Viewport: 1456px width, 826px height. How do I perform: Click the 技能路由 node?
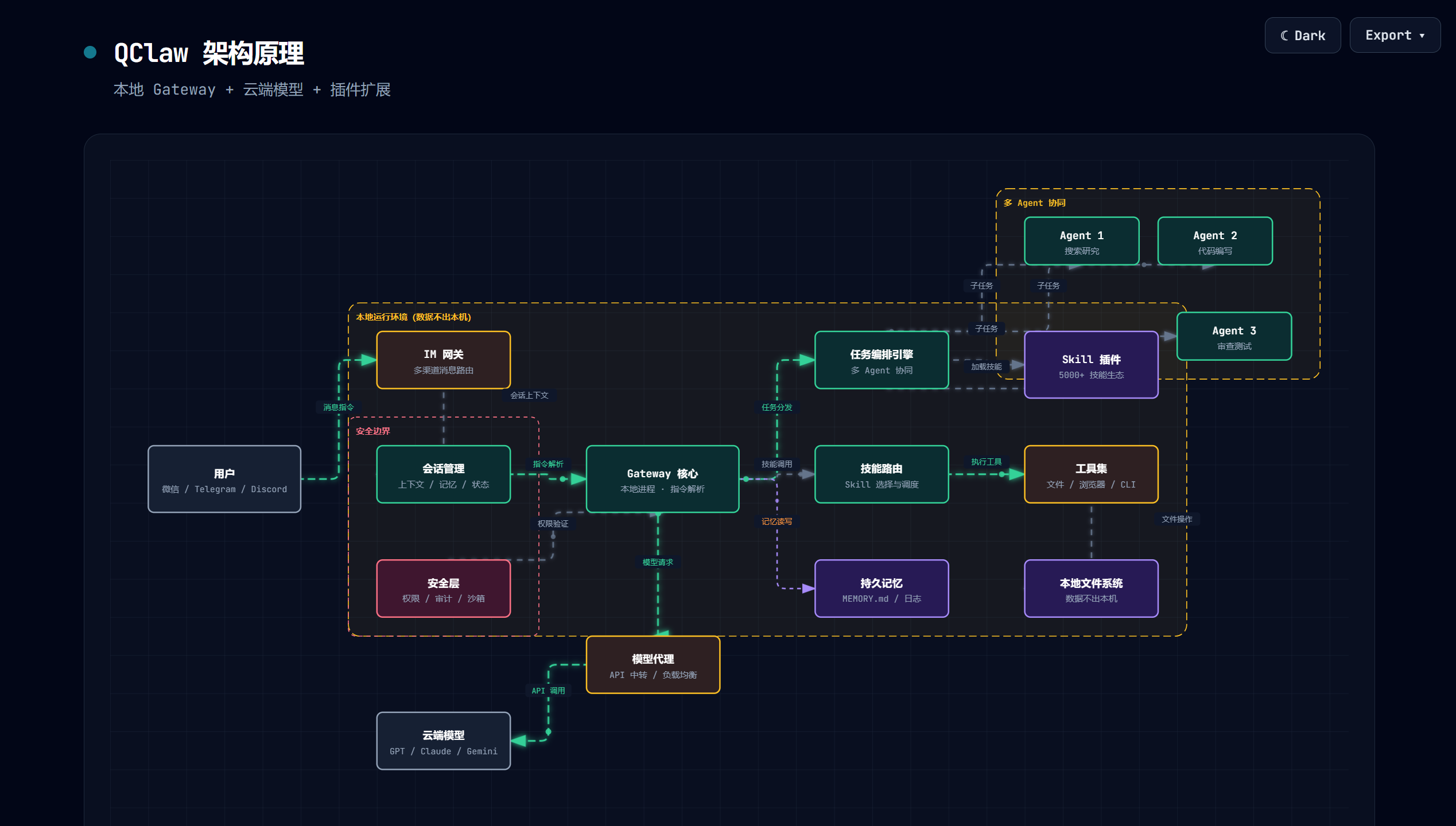882,475
